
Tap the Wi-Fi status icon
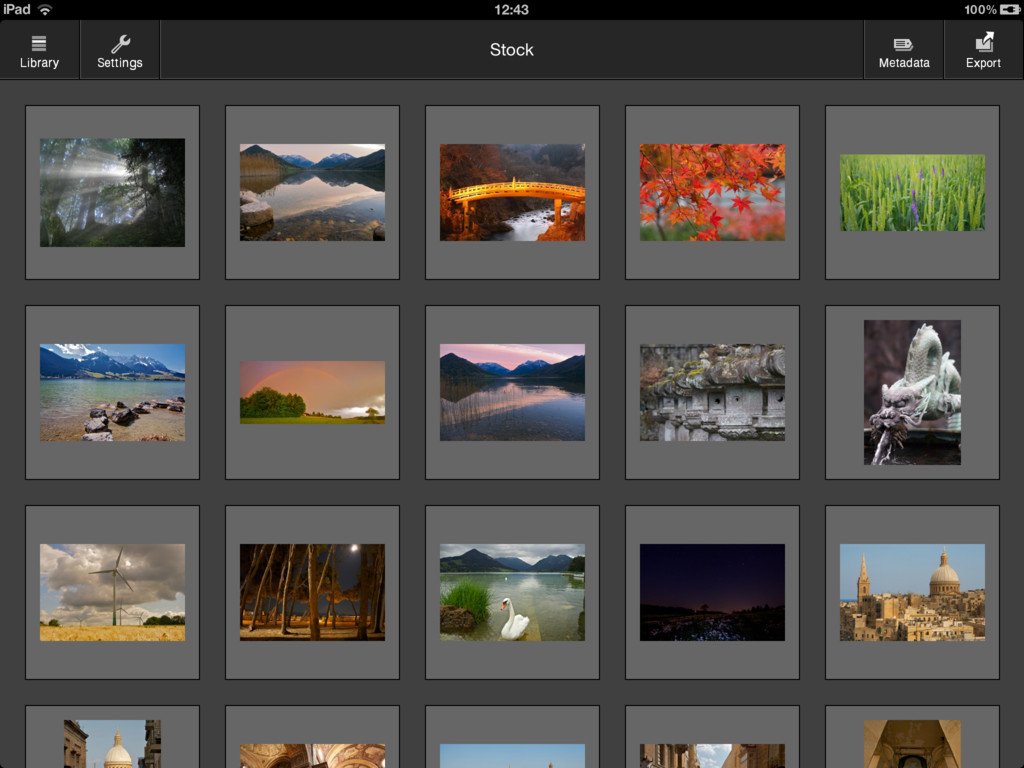point(45,9)
